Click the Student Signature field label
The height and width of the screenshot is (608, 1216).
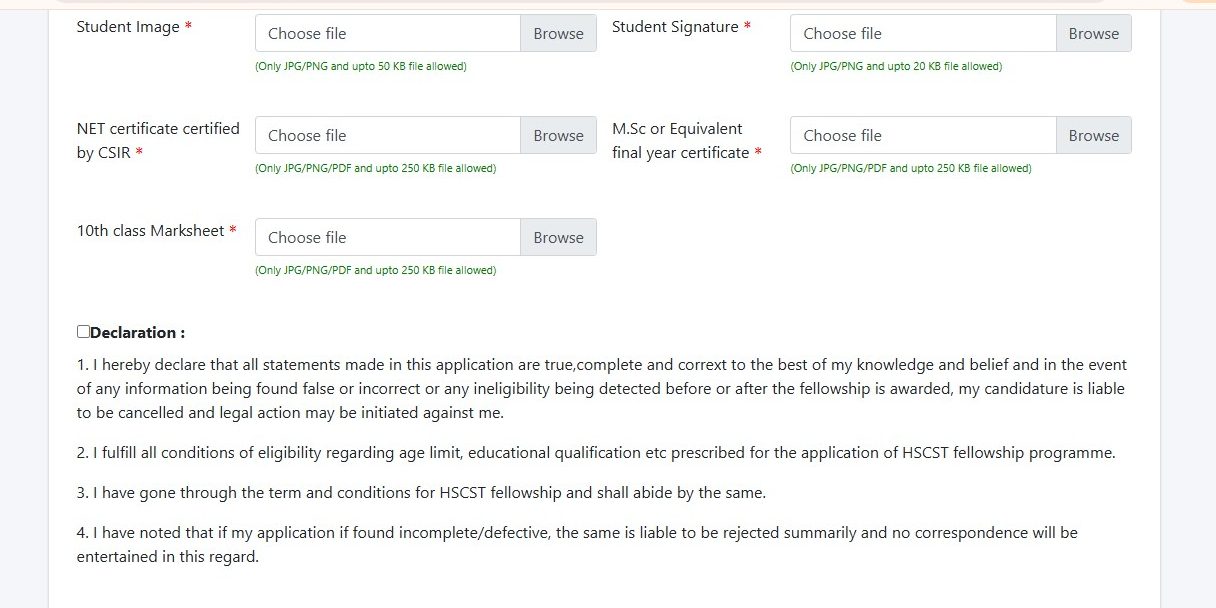[x=675, y=27]
